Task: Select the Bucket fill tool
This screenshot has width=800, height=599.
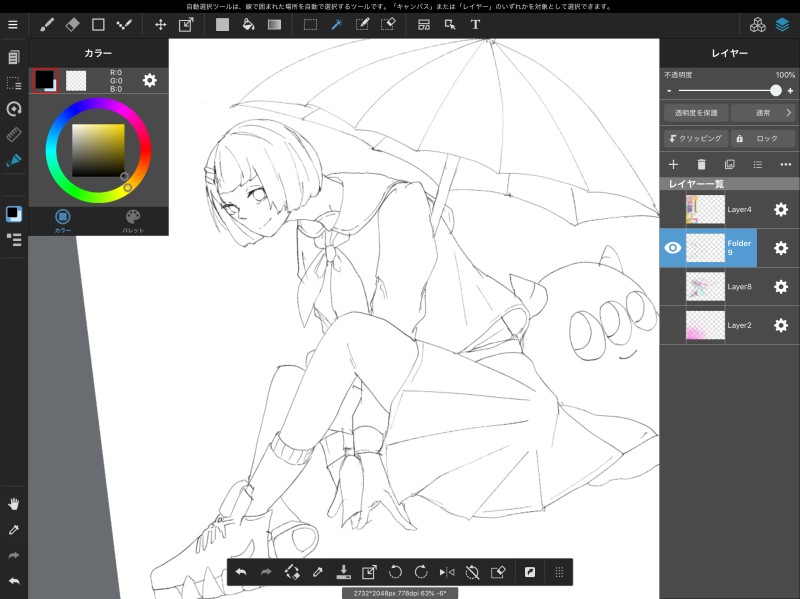Action: 248,24
